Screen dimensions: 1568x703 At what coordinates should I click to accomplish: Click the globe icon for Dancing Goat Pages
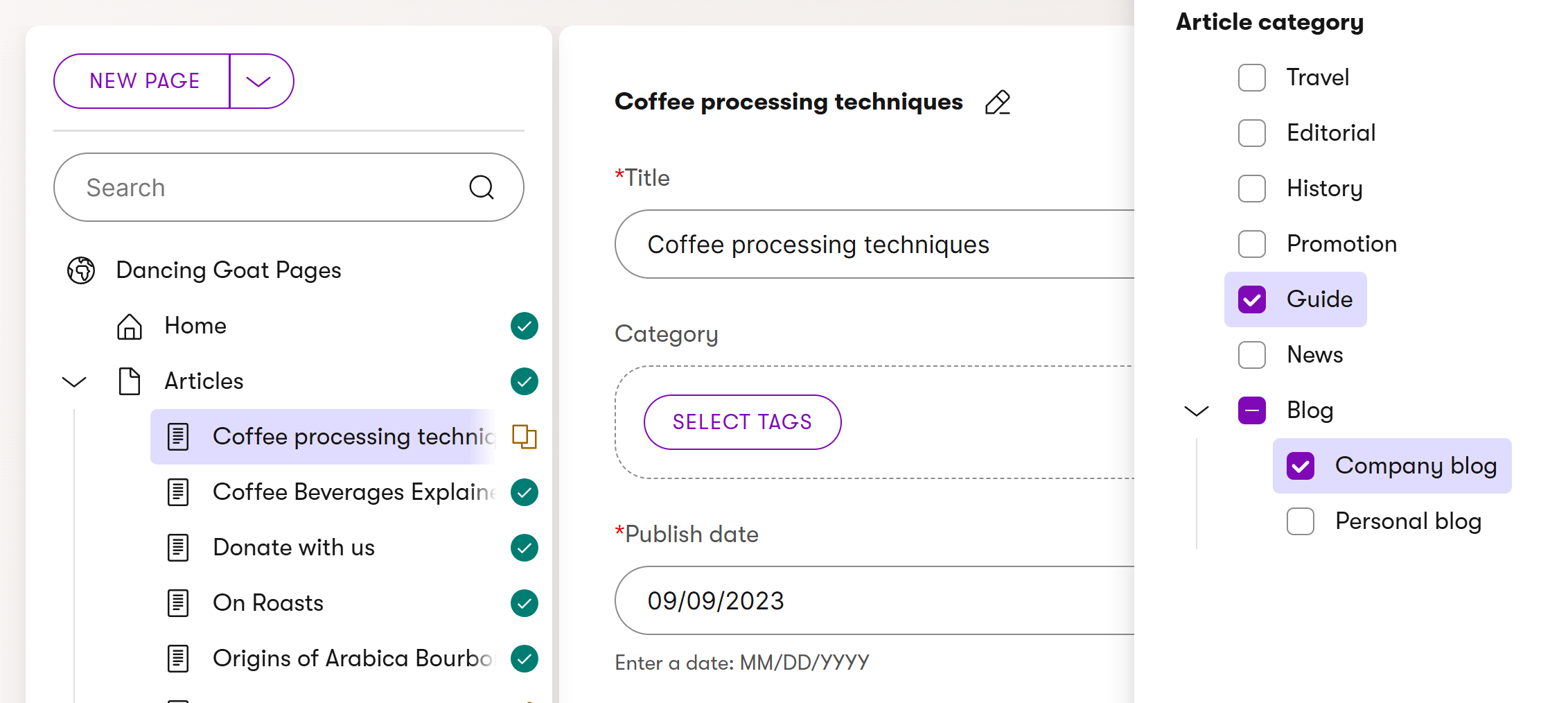click(81, 270)
